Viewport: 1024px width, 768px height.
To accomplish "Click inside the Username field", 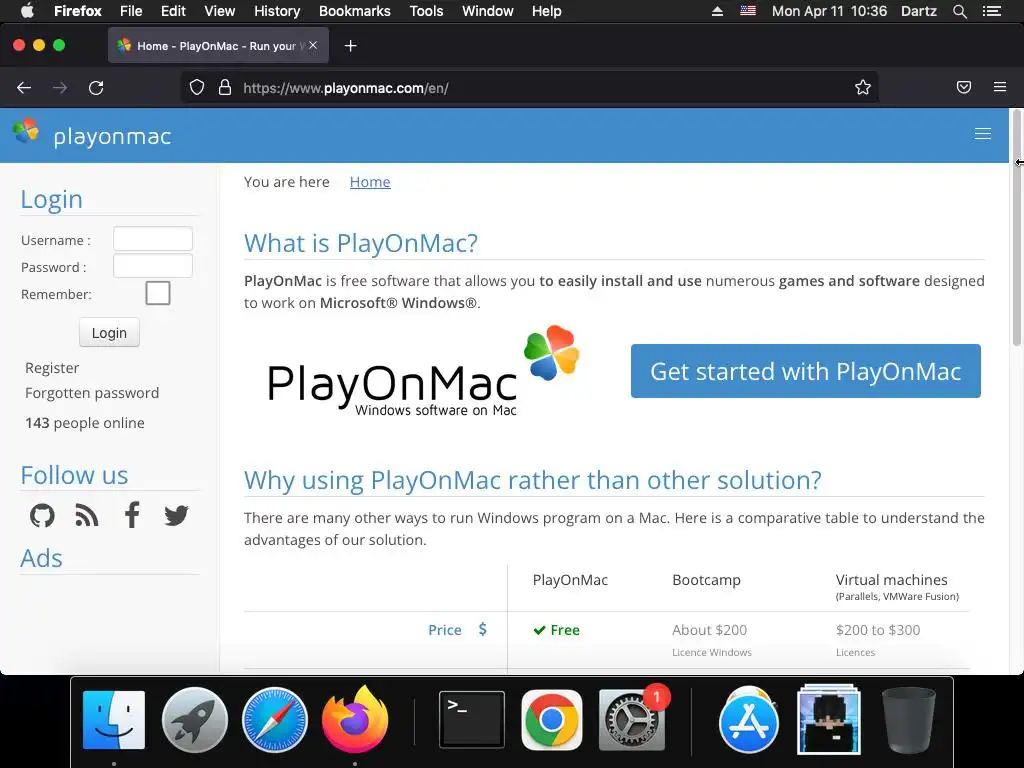I will (153, 239).
